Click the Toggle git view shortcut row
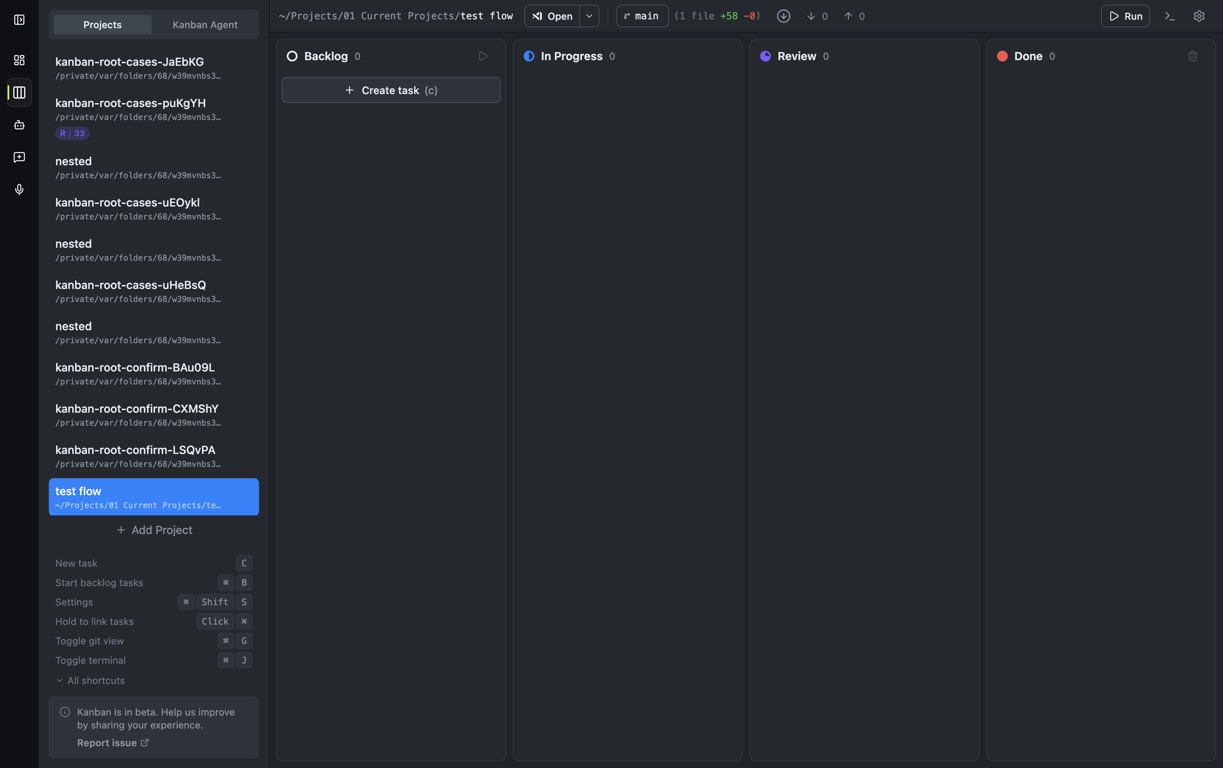The width and height of the screenshot is (1223, 768). coord(154,641)
